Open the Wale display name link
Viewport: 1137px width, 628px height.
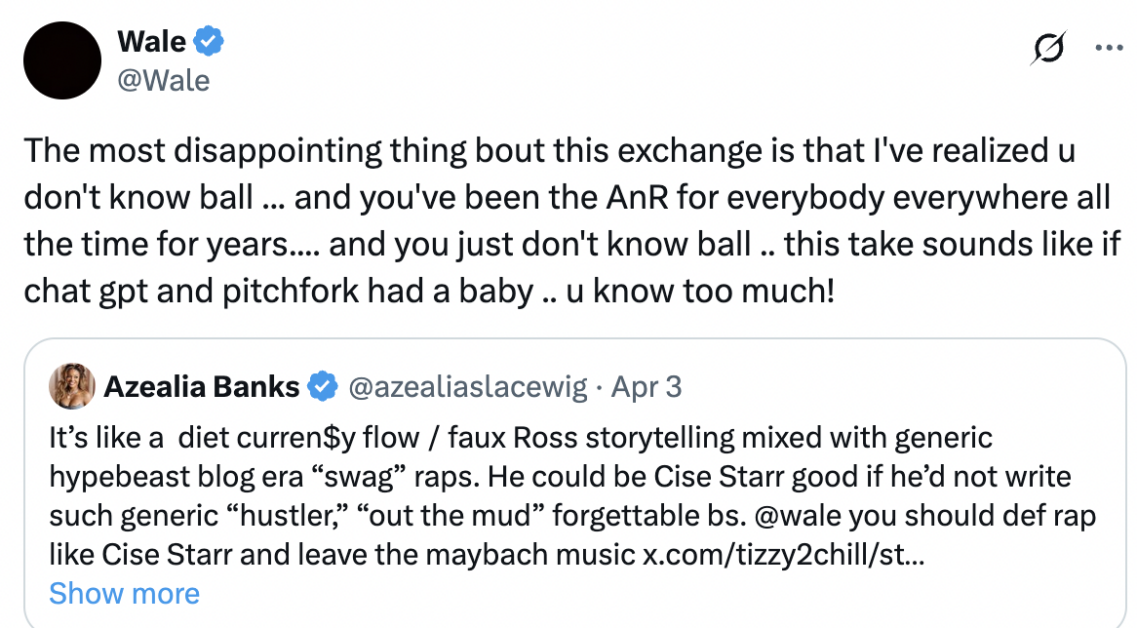(152, 41)
